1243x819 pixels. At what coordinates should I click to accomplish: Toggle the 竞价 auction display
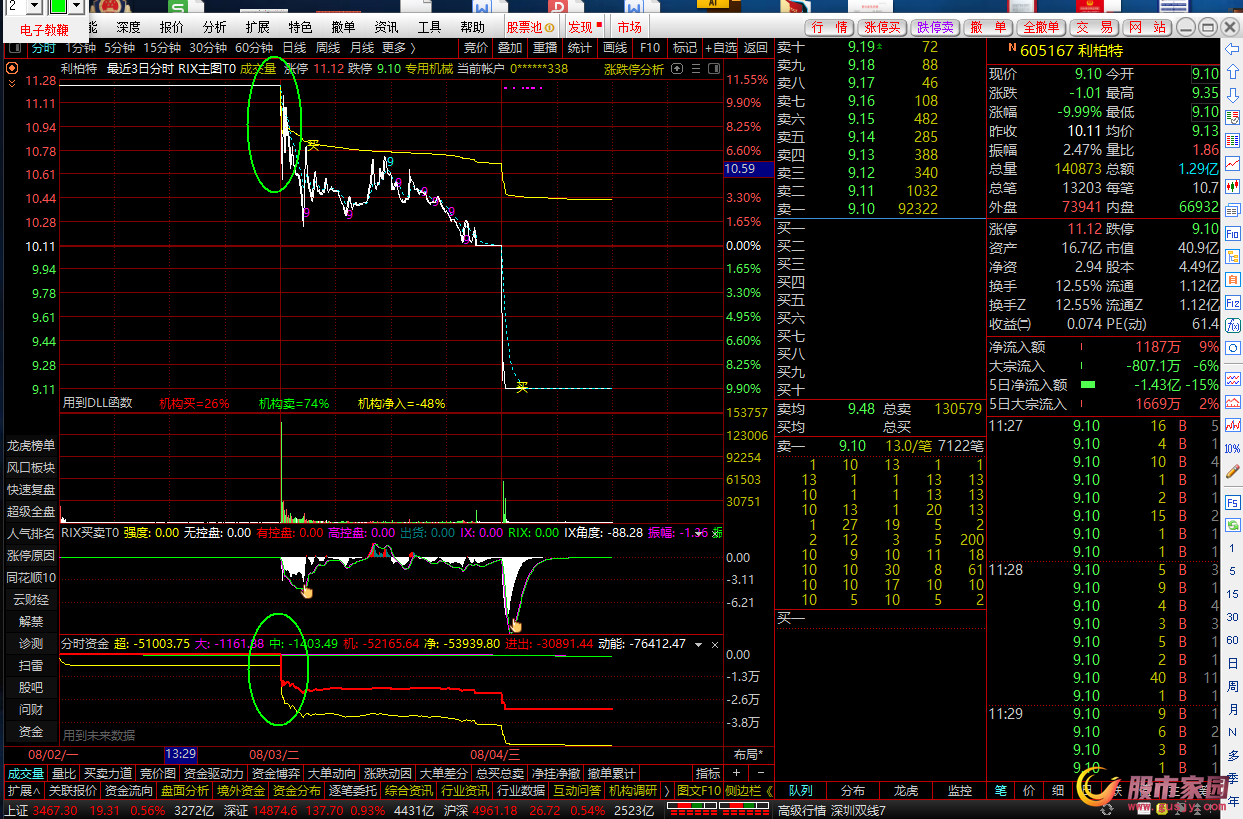tap(476, 47)
